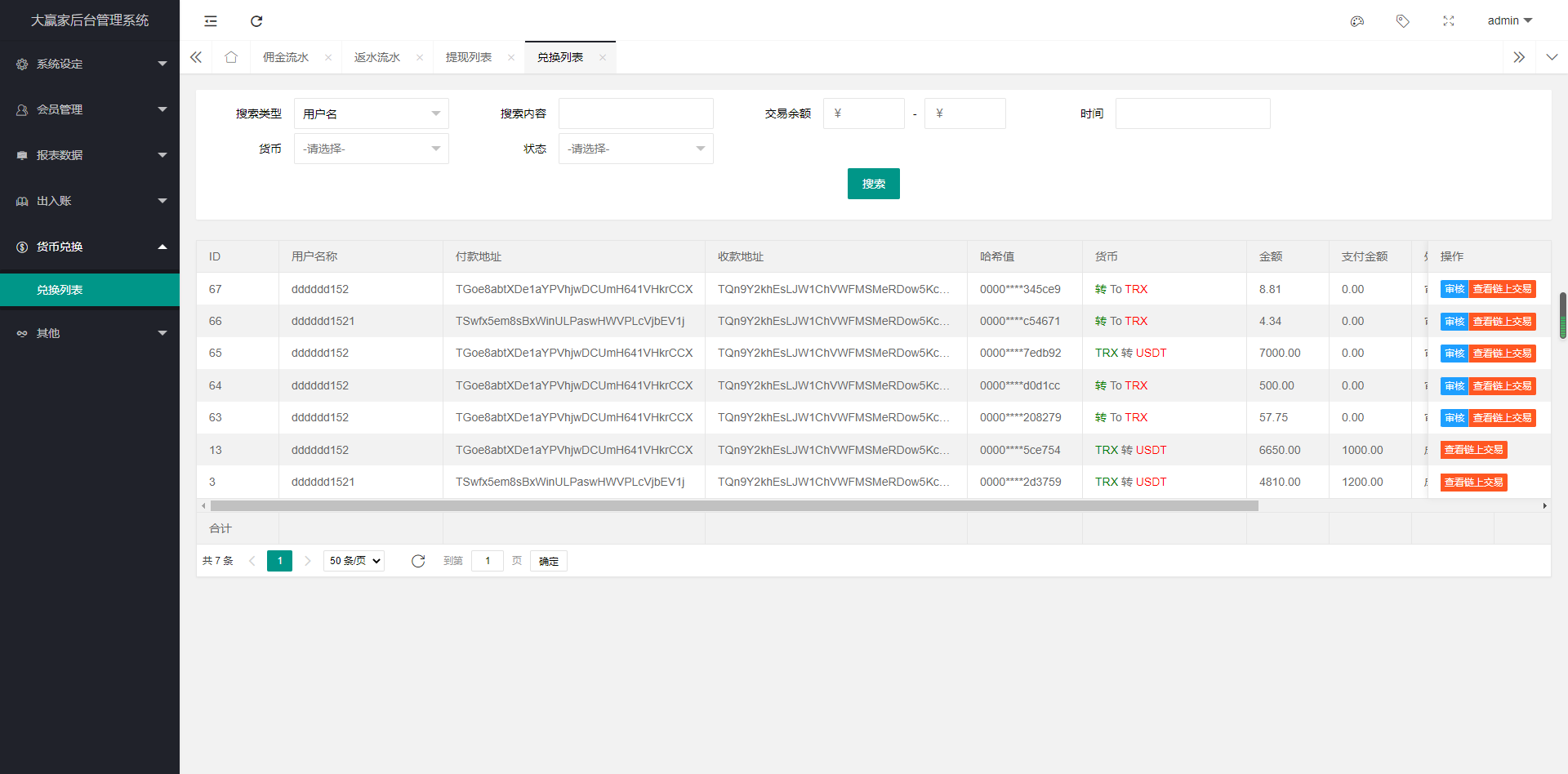This screenshot has width=1568, height=774.
Task: Click 查看链上交易 for row ID 64
Action: point(1503,386)
